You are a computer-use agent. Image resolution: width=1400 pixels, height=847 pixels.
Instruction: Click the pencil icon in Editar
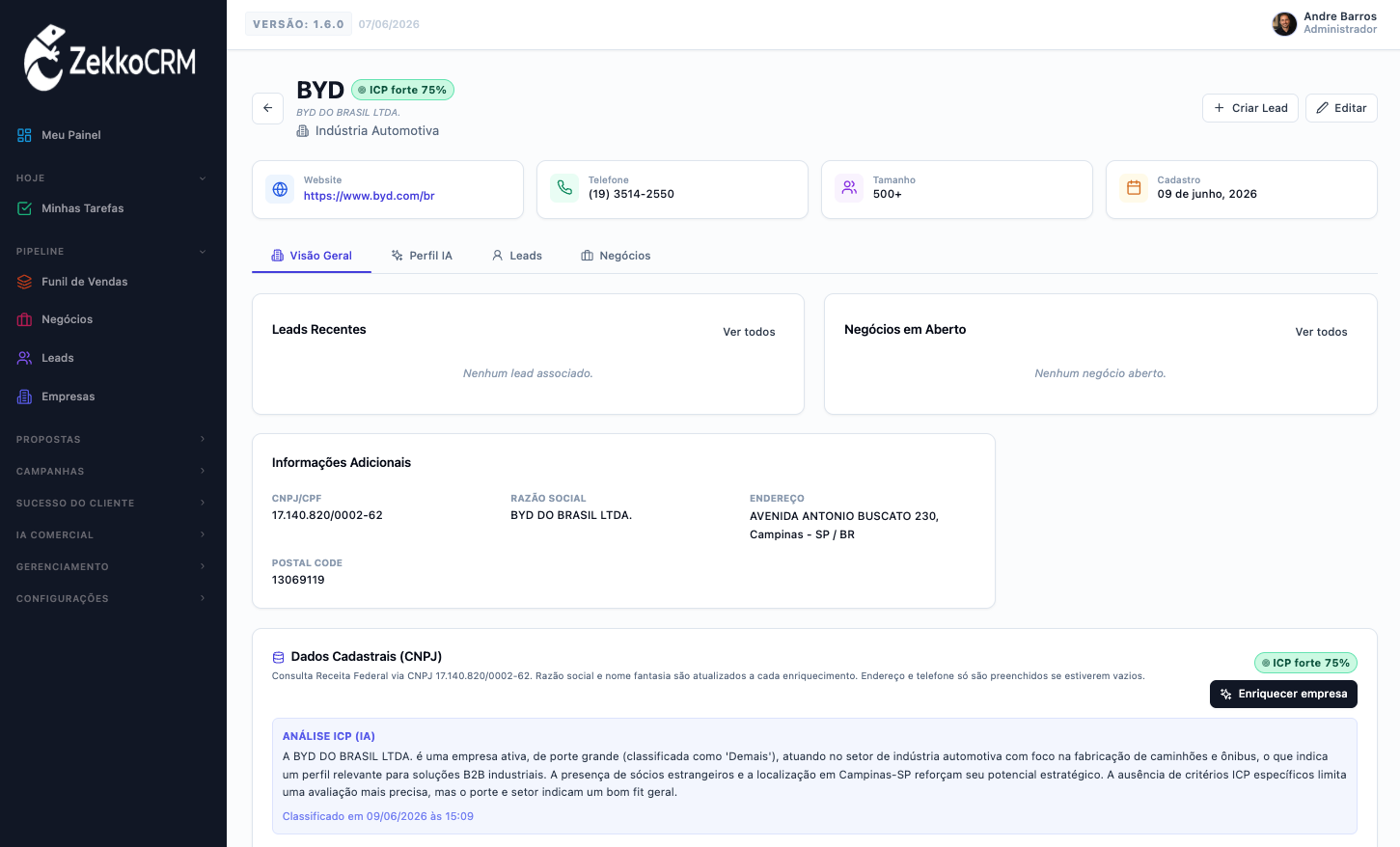tap(1322, 108)
